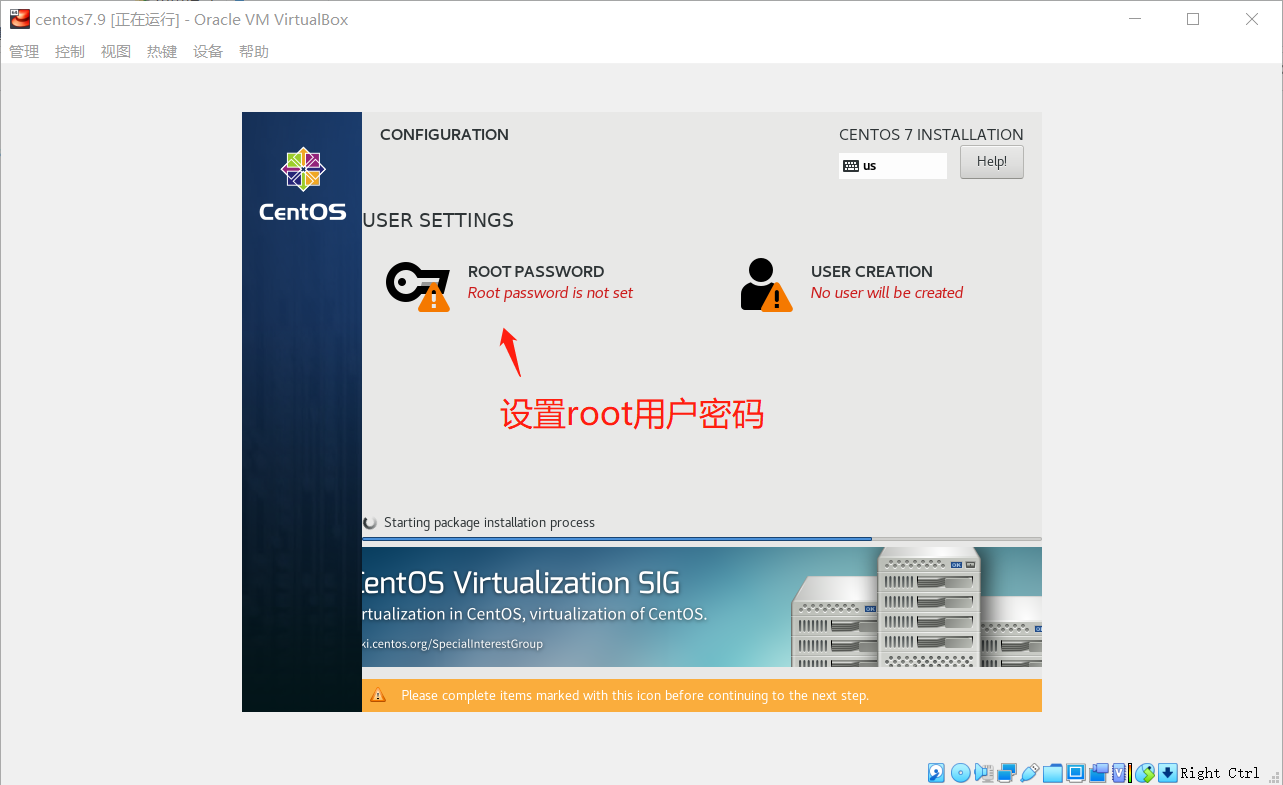Click the USER CREATION label
The height and width of the screenshot is (785, 1283).
[872, 272]
